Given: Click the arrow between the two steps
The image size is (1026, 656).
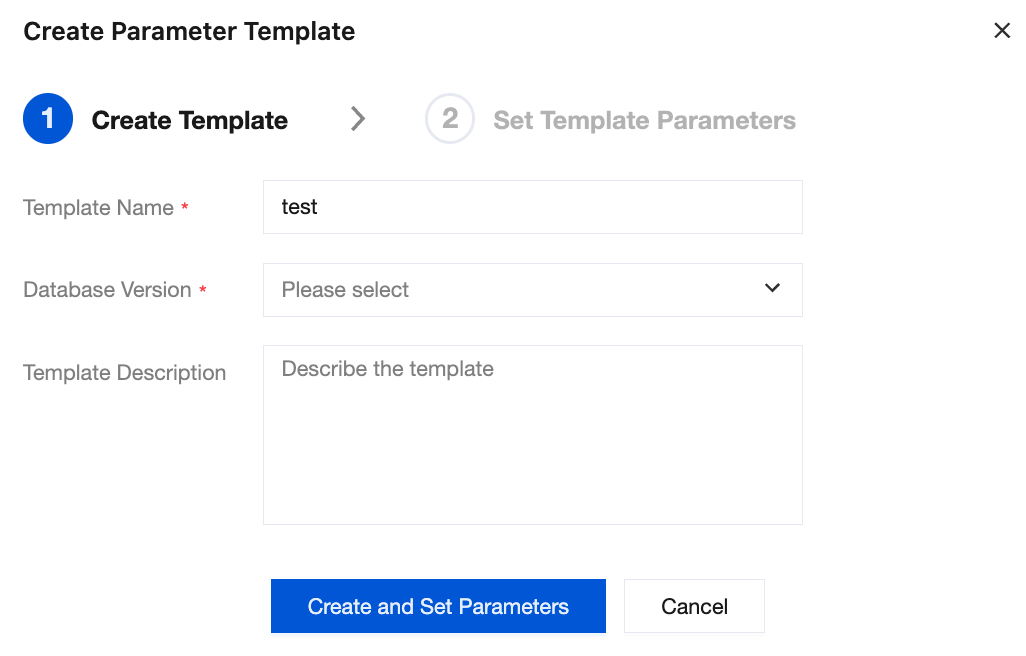Looking at the screenshot, I should tap(358, 120).
